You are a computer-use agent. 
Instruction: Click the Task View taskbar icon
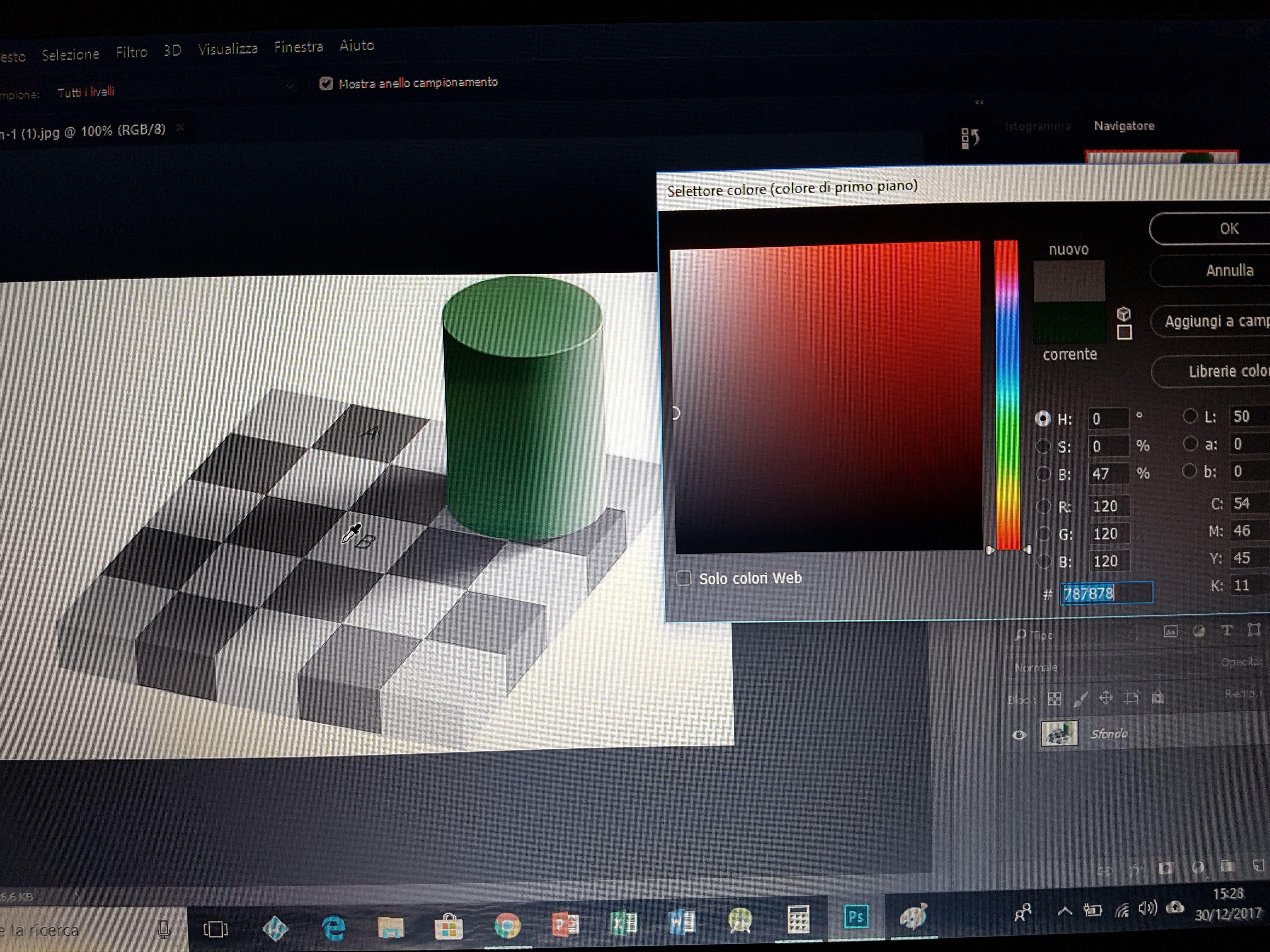click(x=216, y=929)
